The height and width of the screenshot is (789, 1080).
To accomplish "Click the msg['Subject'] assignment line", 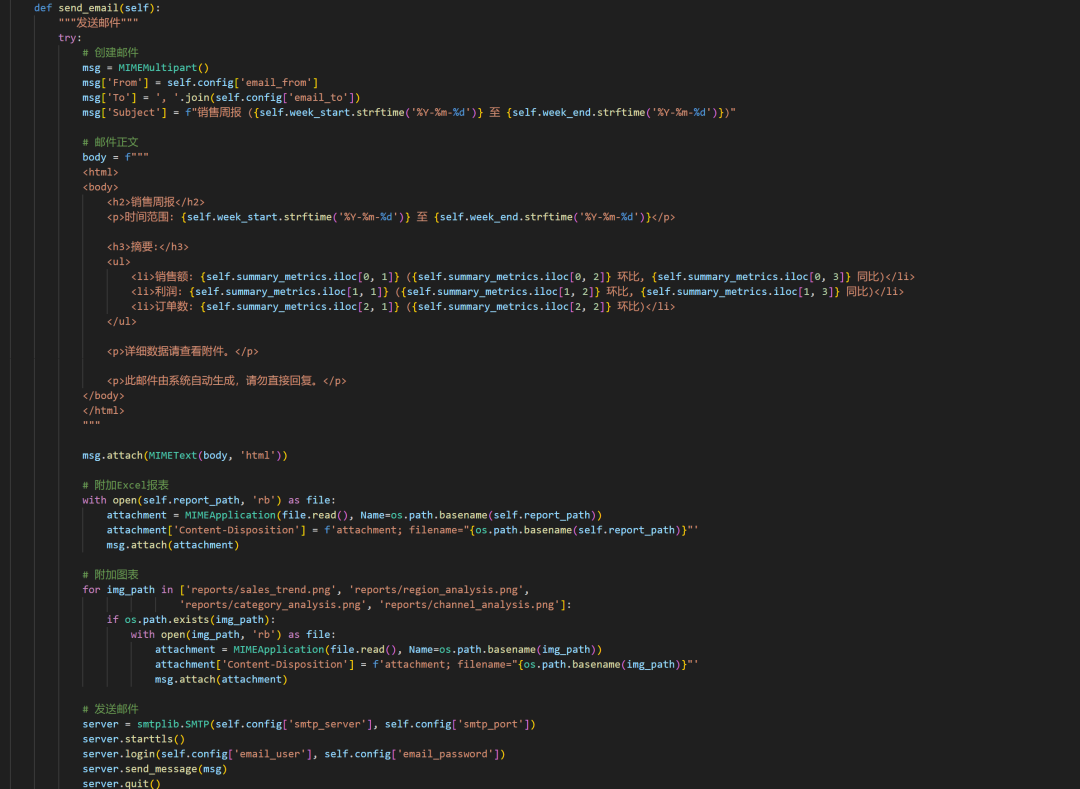I will pos(408,112).
